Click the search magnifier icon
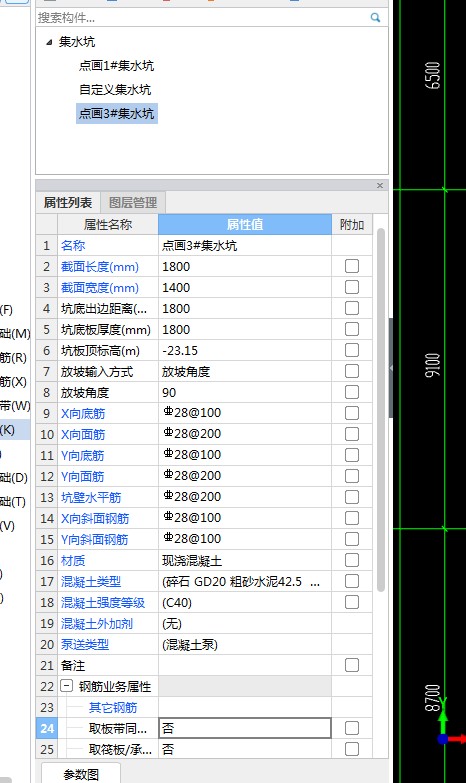The height and width of the screenshot is (783, 466). click(375, 18)
